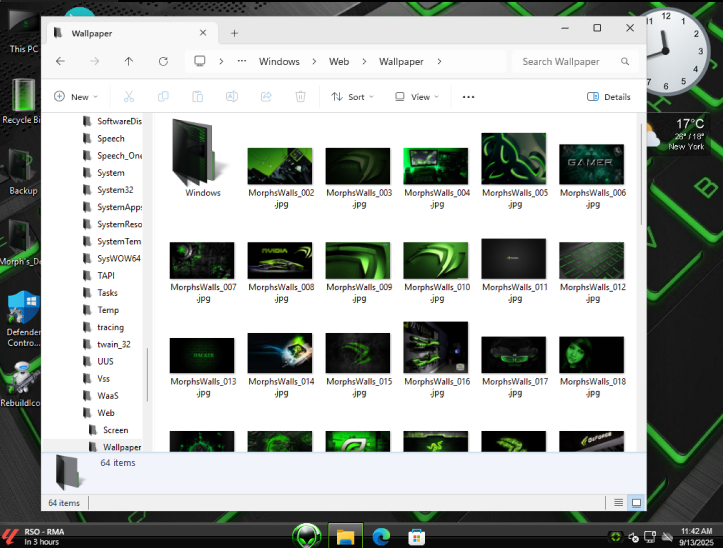Open File Explorer from taskbar
This screenshot has width=723, height=548.
pos(345,536)
